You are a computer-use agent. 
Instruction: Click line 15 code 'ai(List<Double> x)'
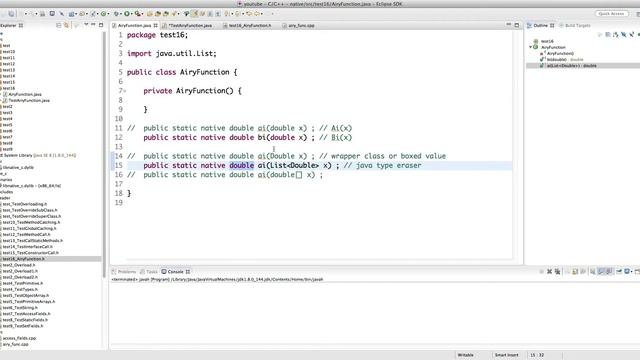[294, 165]
